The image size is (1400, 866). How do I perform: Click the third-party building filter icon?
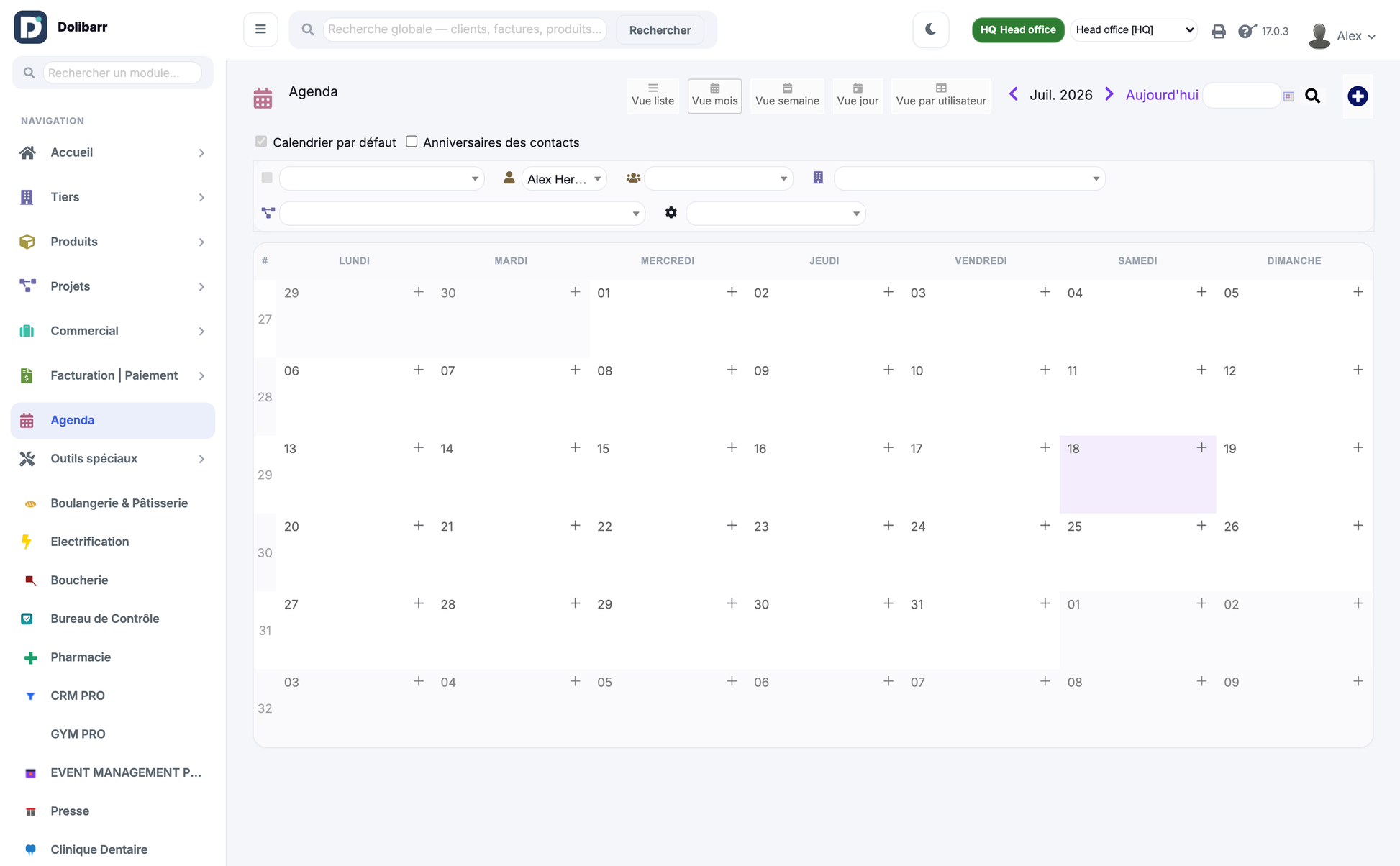[818, 178]
